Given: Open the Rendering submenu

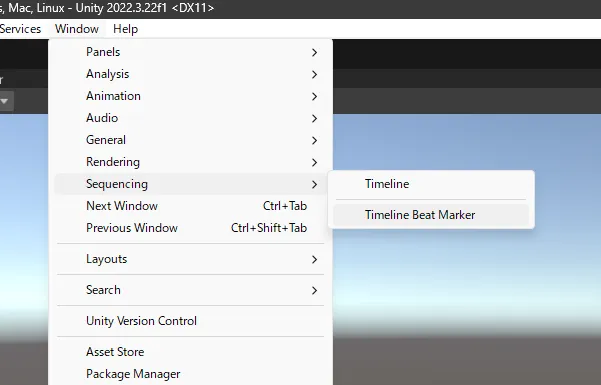Looking at the screenshot, I should click(190, 162).
